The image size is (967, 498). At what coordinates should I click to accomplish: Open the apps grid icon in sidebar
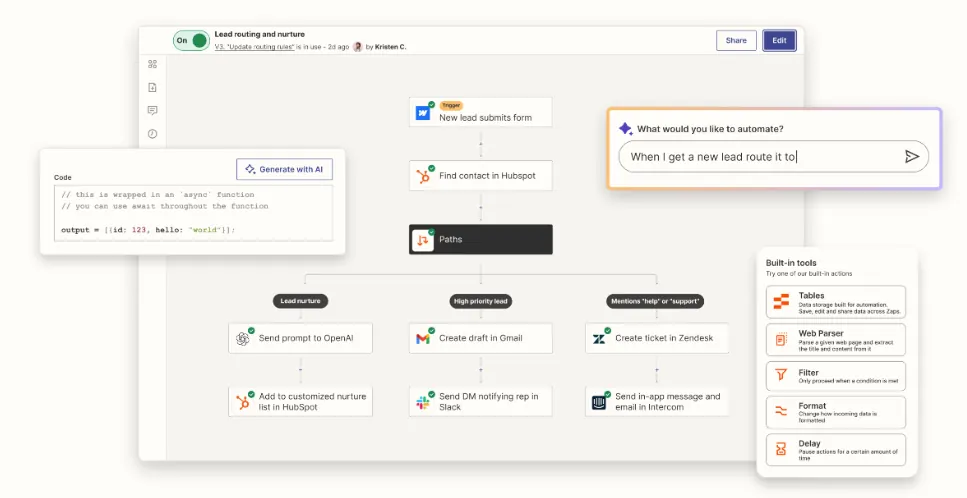coord(152,64)
